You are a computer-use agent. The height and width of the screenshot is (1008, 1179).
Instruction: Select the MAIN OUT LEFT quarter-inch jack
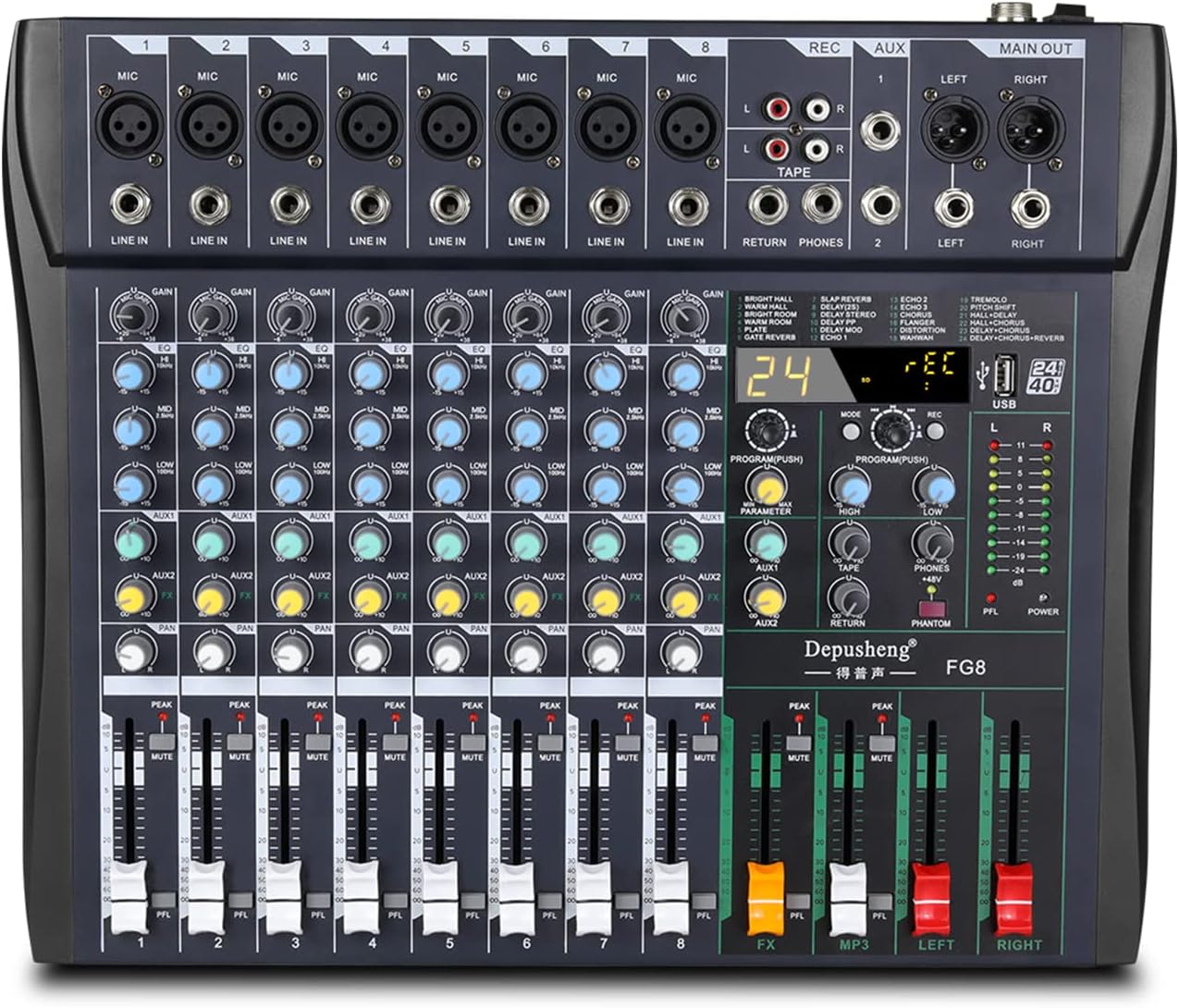tap(952, 206)
